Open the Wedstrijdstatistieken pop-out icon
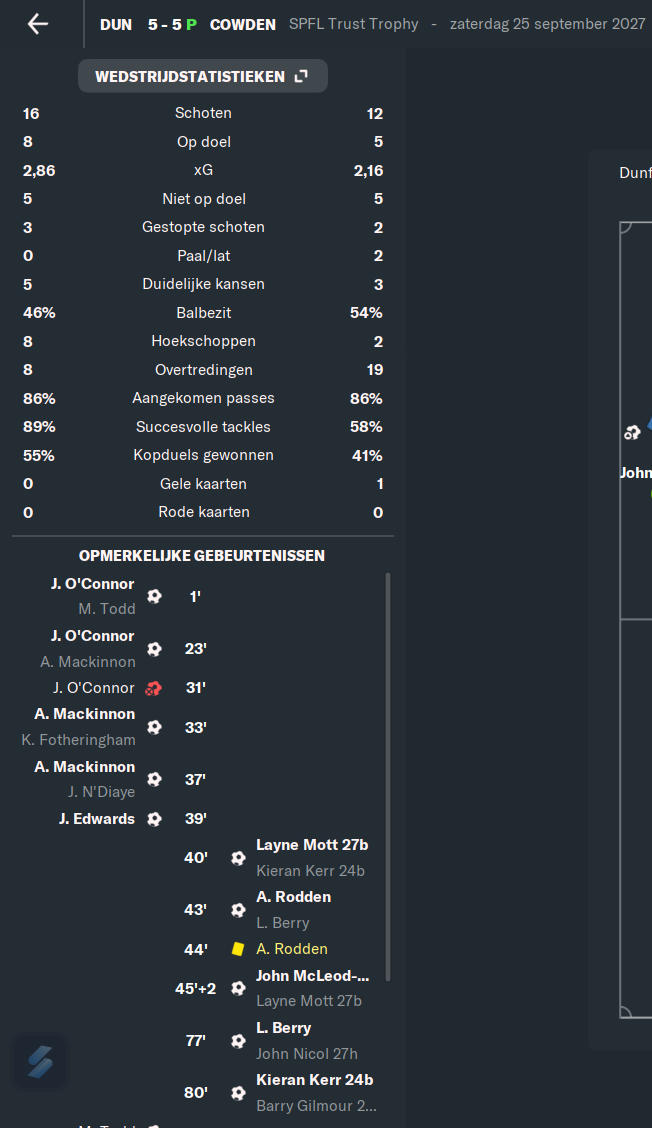This screenshot has height=1128, width=652. coord(302,76)
